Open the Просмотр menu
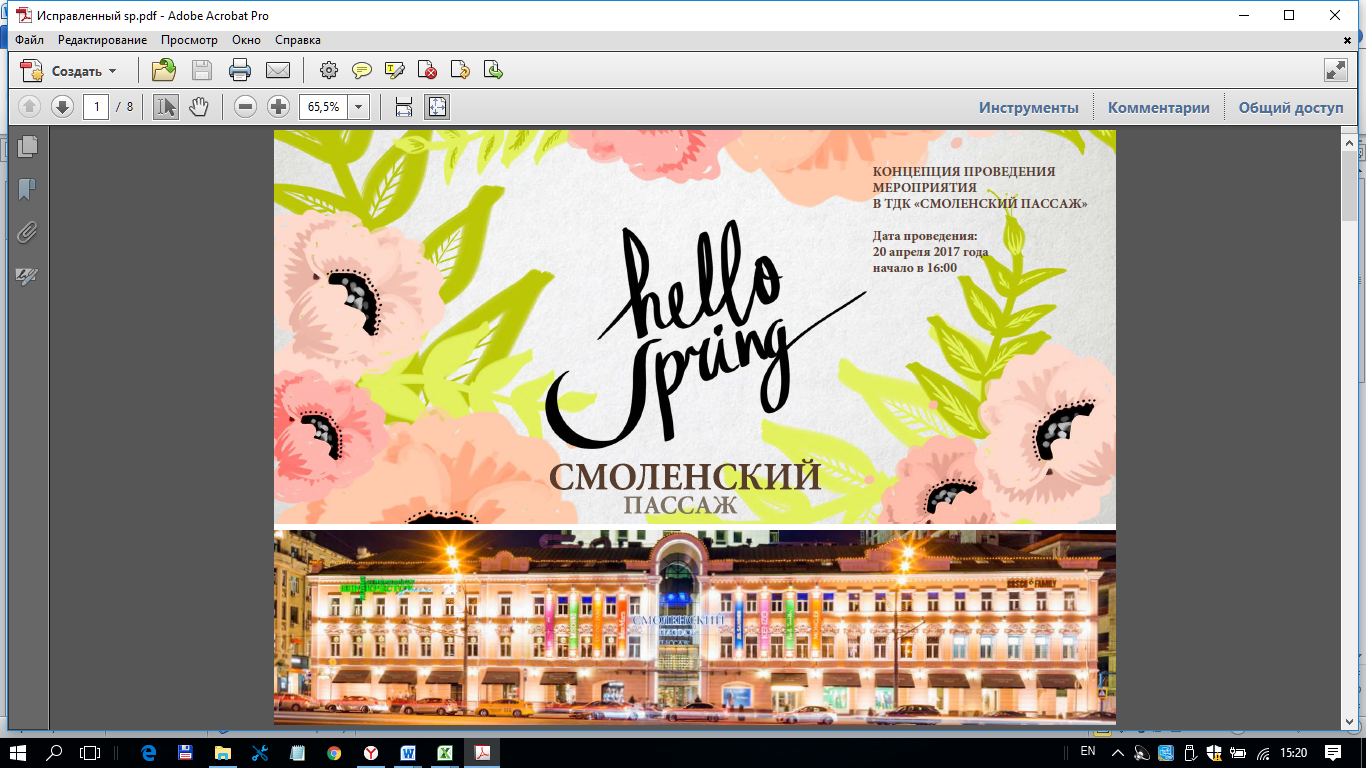Image resolution: width=1366 pixels, height=768 pixels. pos(189,40)
